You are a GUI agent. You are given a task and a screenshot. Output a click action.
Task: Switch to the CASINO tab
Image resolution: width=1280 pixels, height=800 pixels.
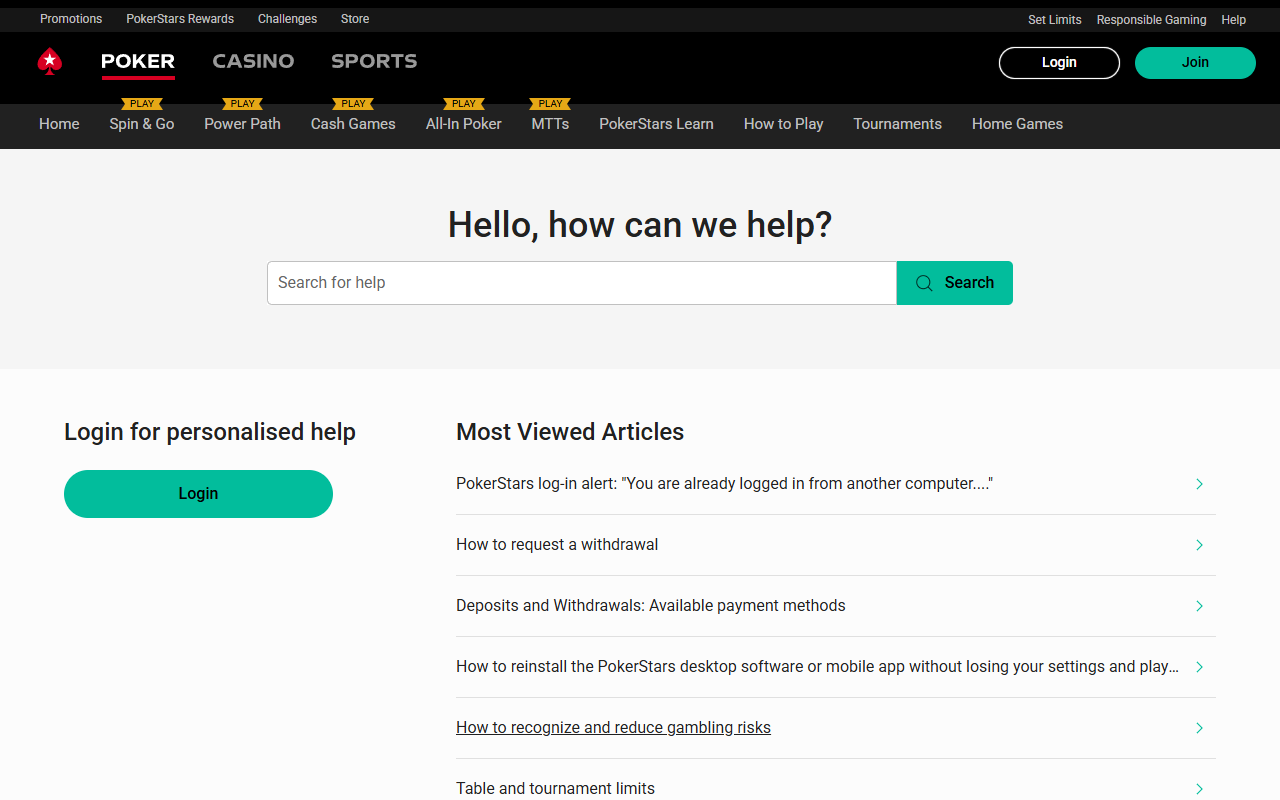tap(253, 62)
